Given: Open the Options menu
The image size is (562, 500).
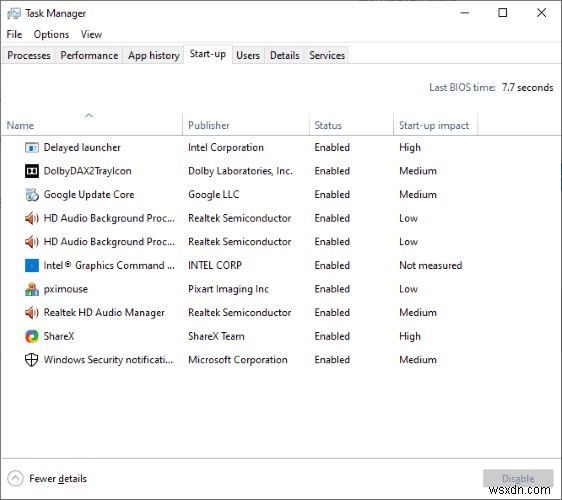Looking at the screenshot, I should pyautogui.click(x=51, y=34).
